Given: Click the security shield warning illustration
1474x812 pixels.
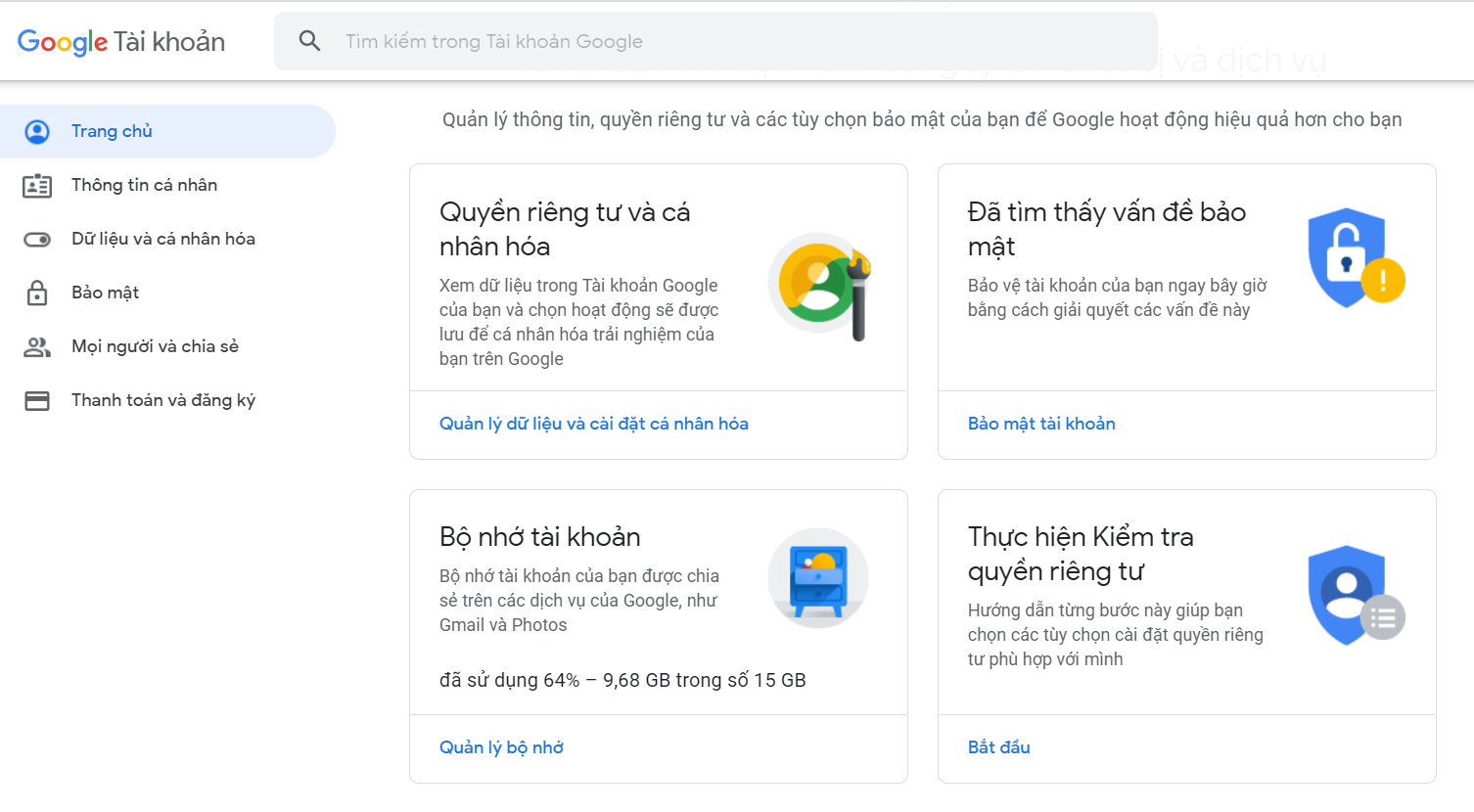Looking at the screenshot, I should 1356,258.
